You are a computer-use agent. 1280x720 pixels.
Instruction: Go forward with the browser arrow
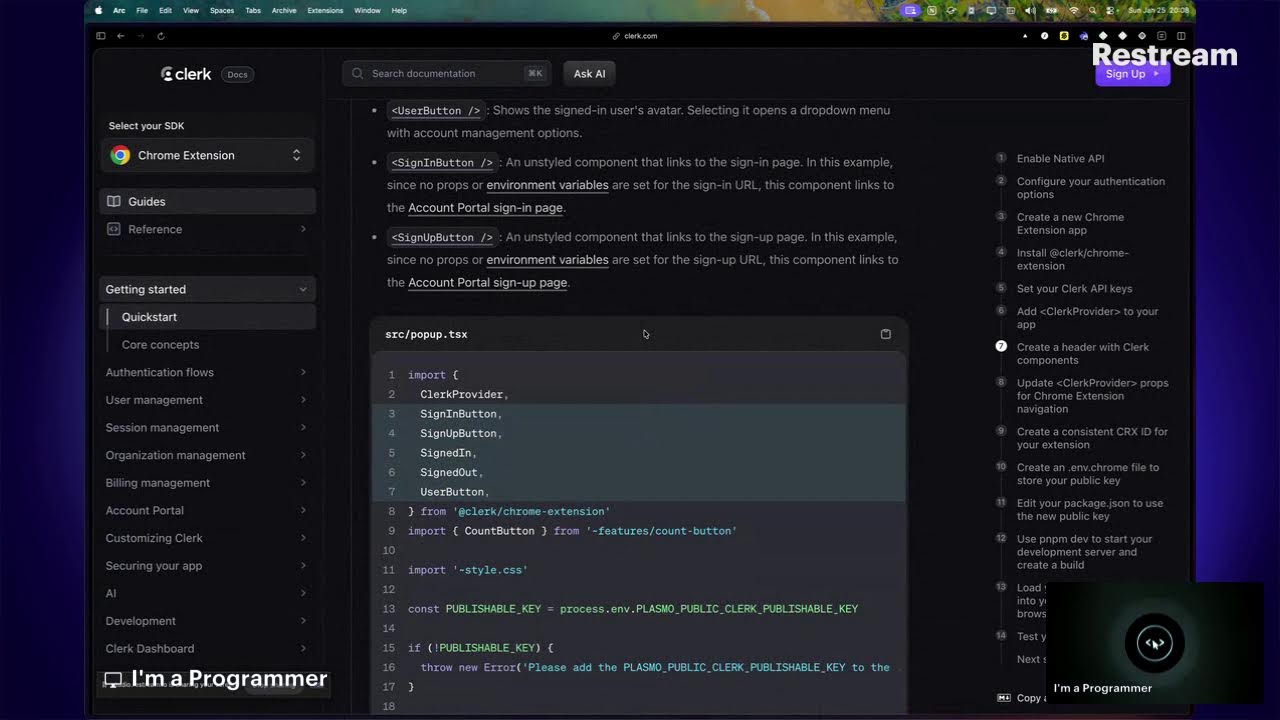point(141,36)
